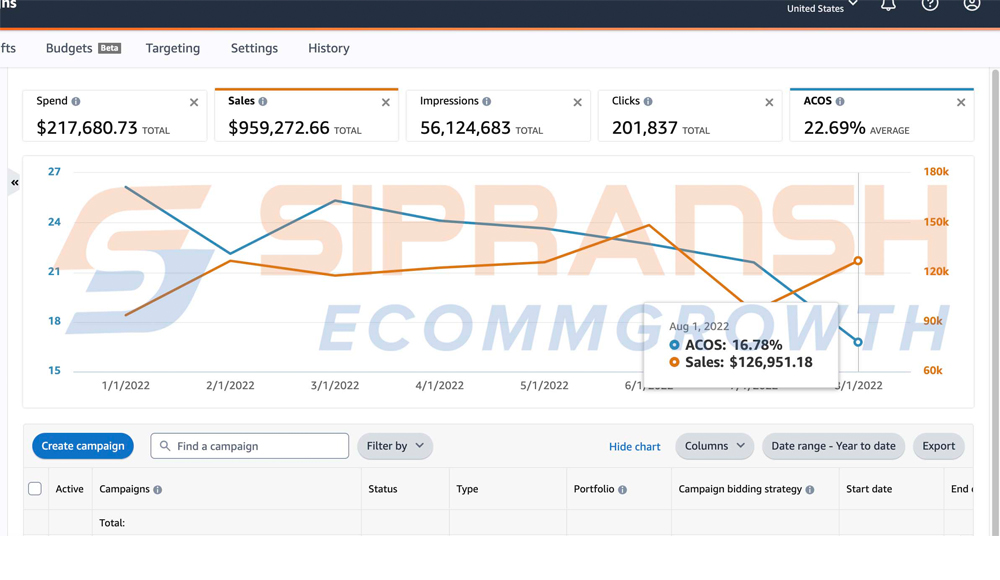This screenshot has width=1000, height=580.
Task: Click the info icon next to Spend
Action: click(76, 102)
